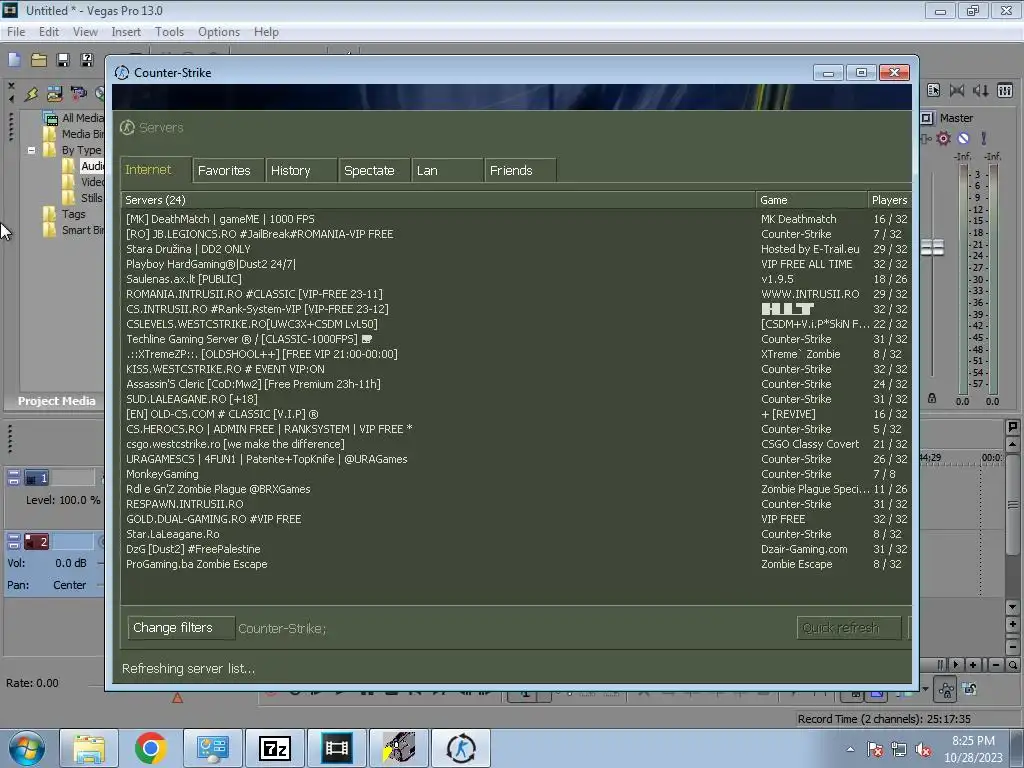
Task: Click the New project icon in Vegas toolbar
Action: [x=14, y=60]
